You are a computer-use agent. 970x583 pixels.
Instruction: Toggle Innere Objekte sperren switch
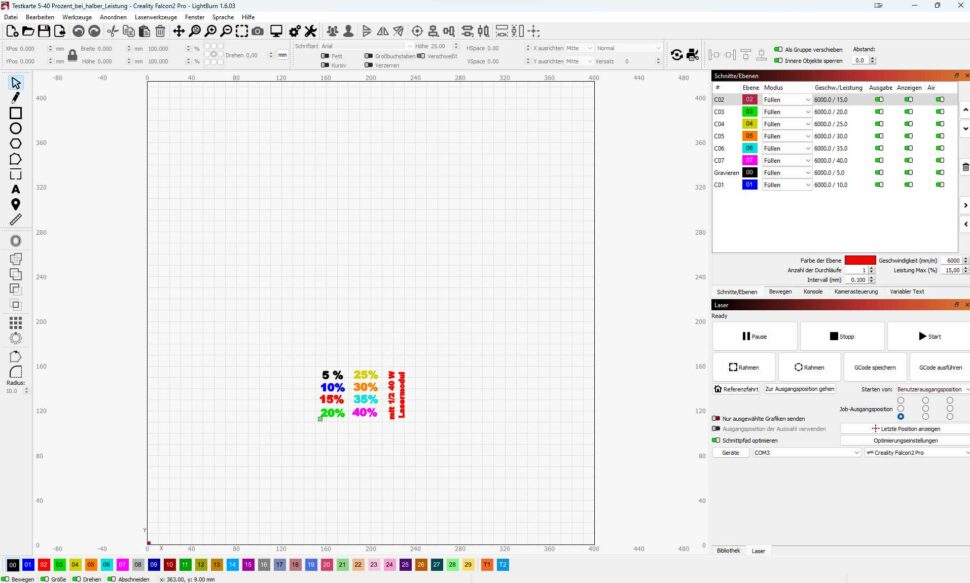[x=779, y=61]
